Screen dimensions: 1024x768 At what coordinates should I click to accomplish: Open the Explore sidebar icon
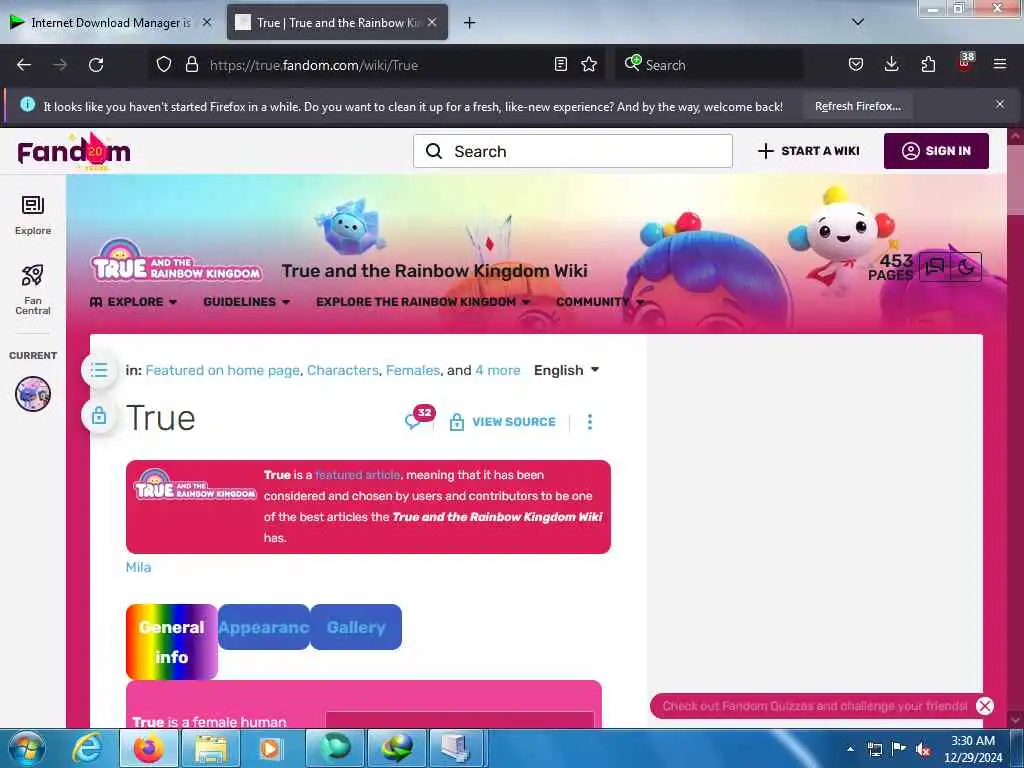coord(33,216)
